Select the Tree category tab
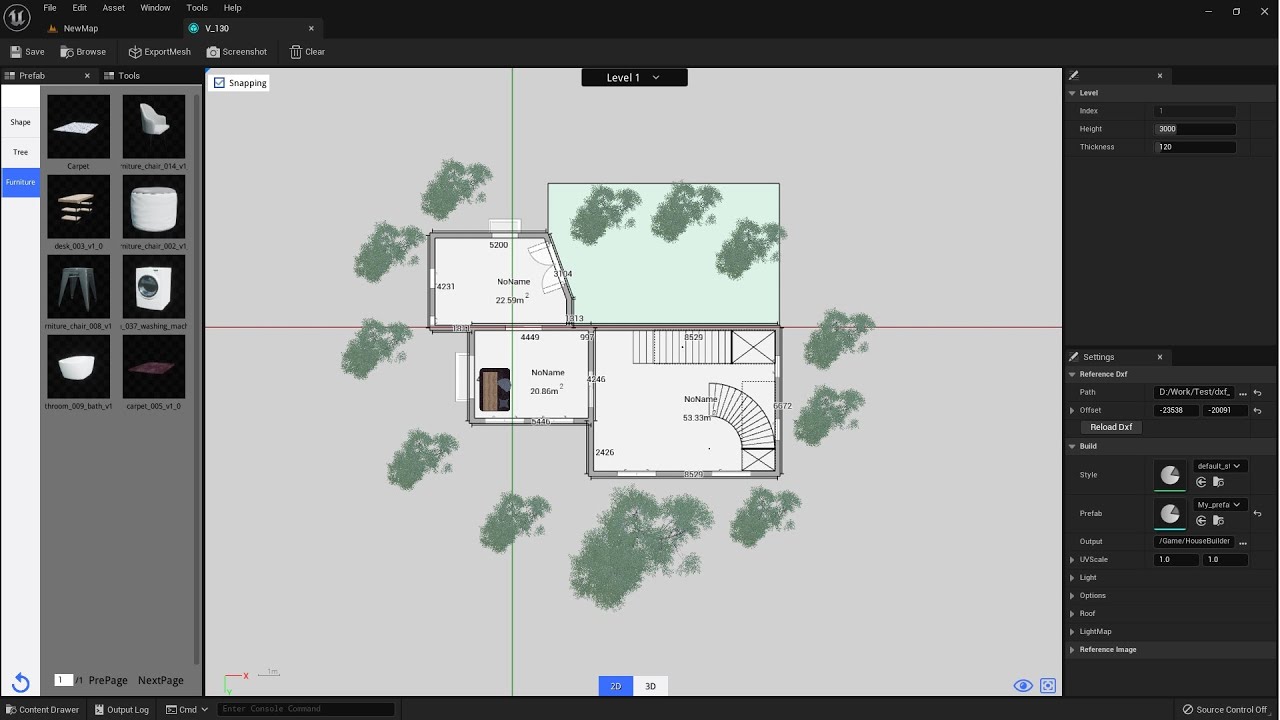The width and height of the screenshot is (1280, 720). [x=20, y=152]
